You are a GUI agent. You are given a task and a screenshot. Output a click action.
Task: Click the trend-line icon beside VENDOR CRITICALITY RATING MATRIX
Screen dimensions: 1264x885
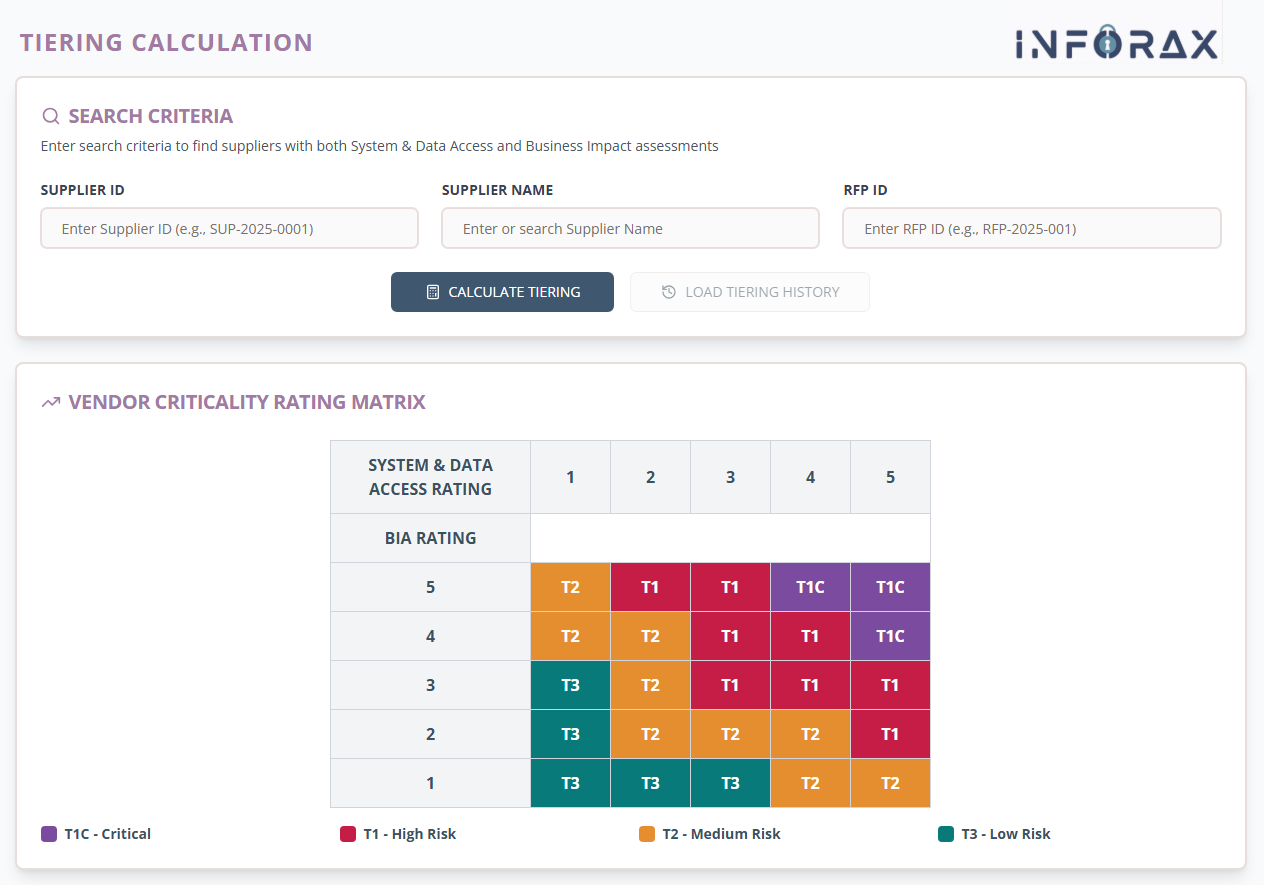pyautogui.click(x=51, y=401)
